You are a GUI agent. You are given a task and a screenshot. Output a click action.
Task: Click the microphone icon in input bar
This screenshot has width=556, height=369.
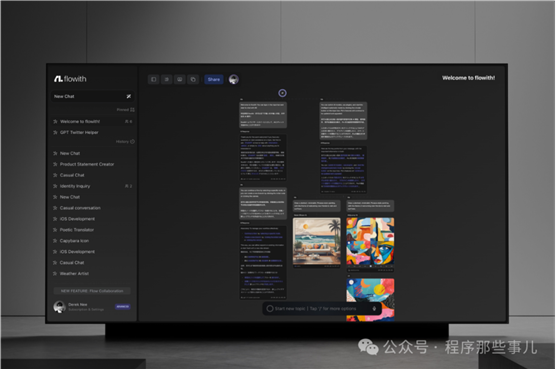pyautogui.click(x=374, y=308)
